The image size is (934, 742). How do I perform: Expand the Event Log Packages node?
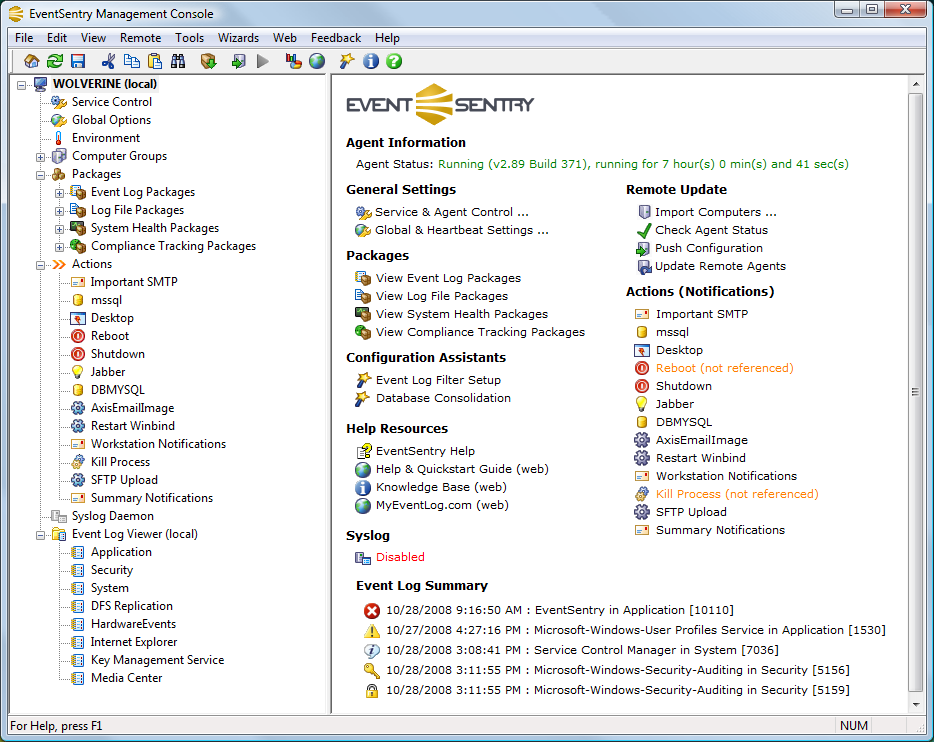coord(60,193)
